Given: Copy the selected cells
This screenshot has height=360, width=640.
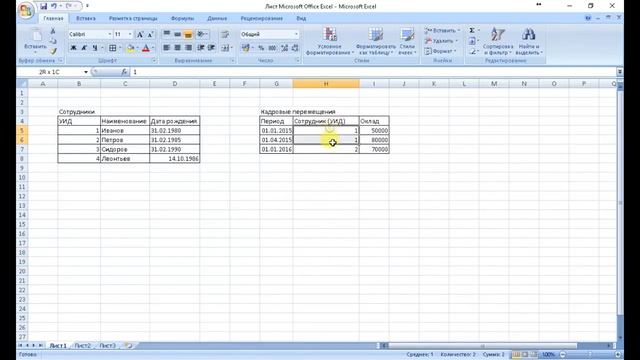Looking at the screenshot, I should tap(53, 41).
